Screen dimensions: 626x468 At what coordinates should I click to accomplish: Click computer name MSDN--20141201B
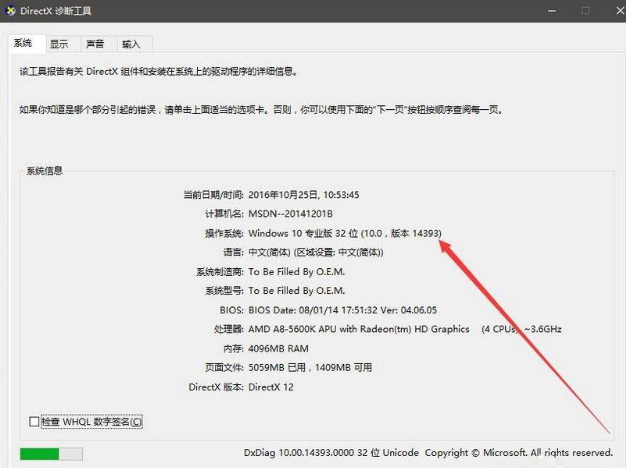pos(290,214)
